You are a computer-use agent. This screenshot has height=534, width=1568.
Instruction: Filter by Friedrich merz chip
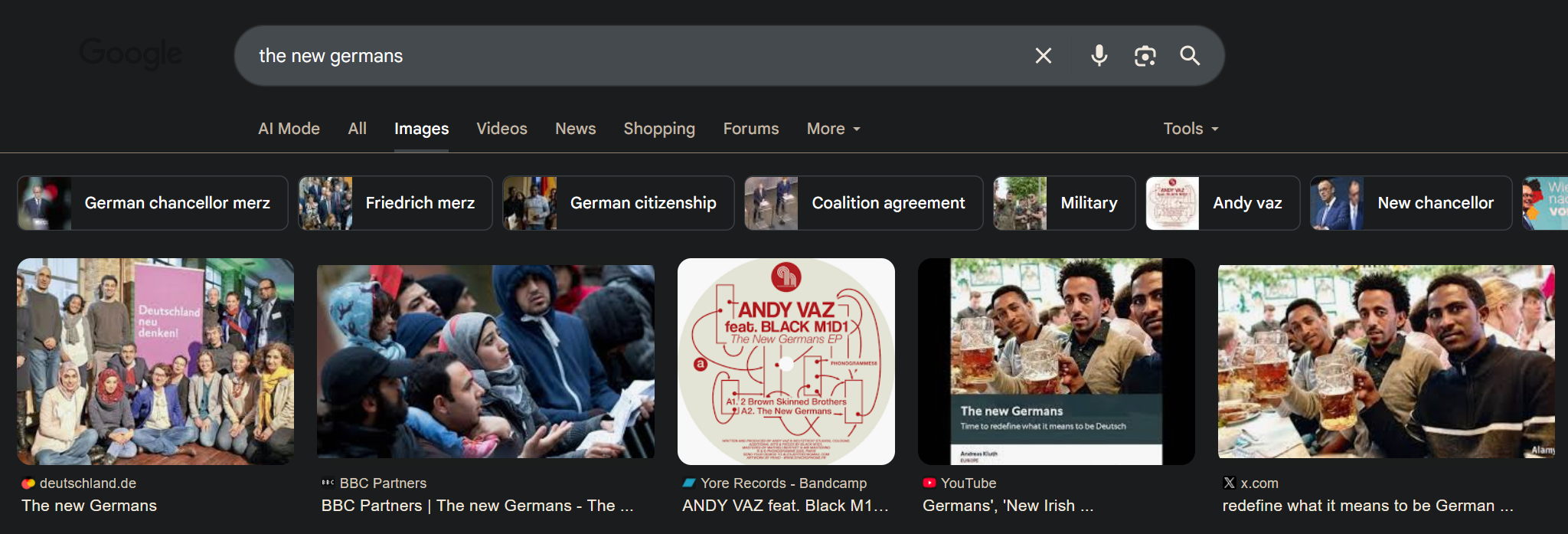click(x=395, y=203)
